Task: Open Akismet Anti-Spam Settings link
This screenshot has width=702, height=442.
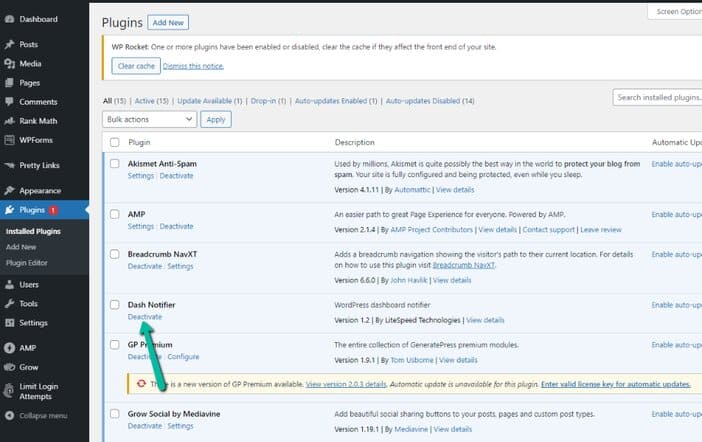Action: point(141,176)
